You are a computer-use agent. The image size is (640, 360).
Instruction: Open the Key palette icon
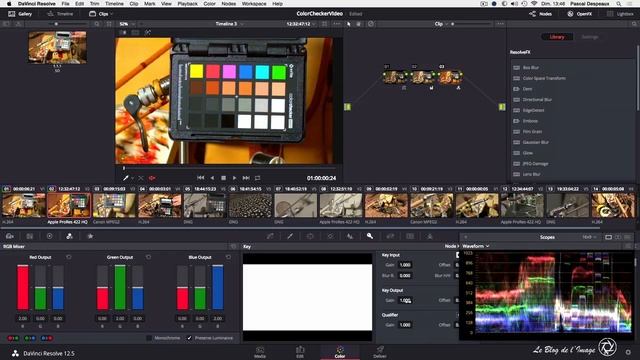pos(370,236)
